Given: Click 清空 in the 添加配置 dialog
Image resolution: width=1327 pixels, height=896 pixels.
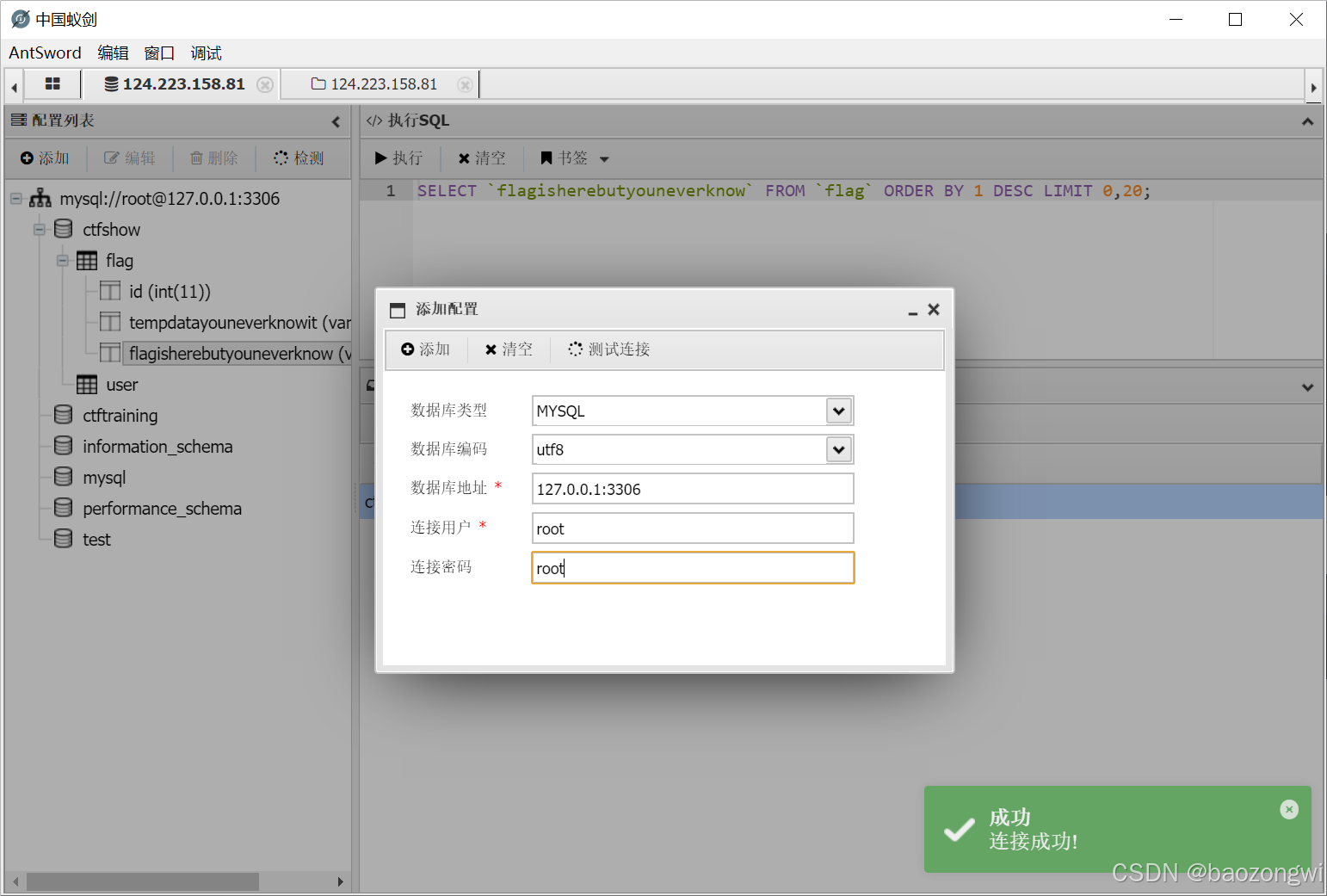Looking at the screenshot, I should 509,349.
